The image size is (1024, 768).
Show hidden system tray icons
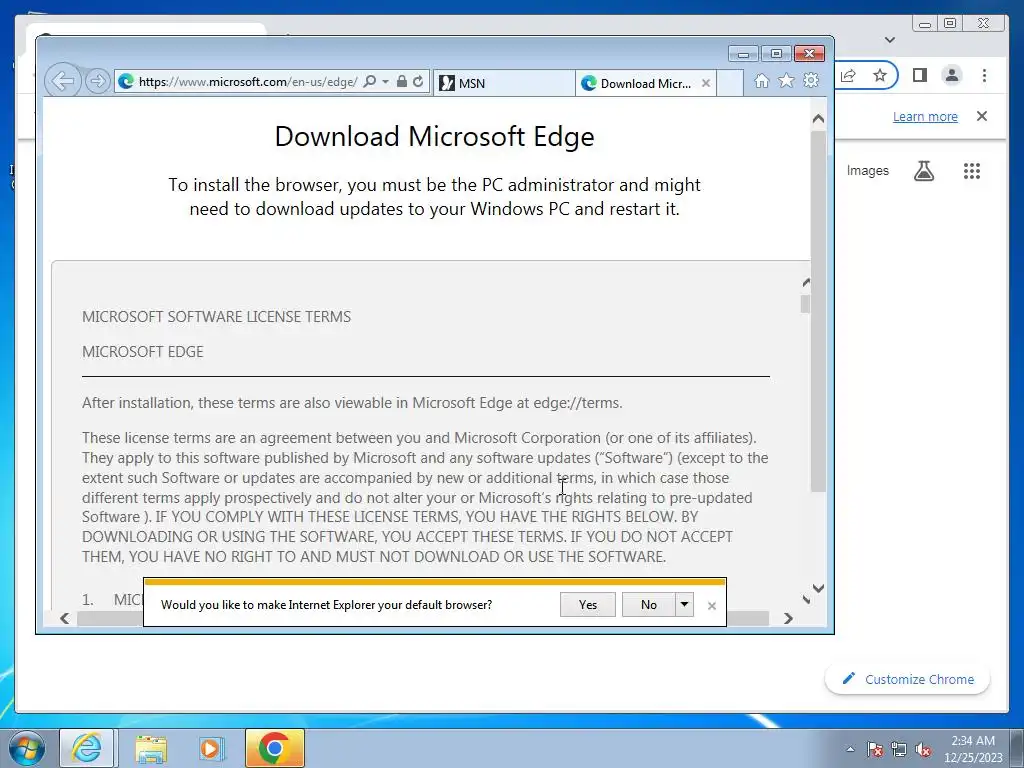pos(850,749)
